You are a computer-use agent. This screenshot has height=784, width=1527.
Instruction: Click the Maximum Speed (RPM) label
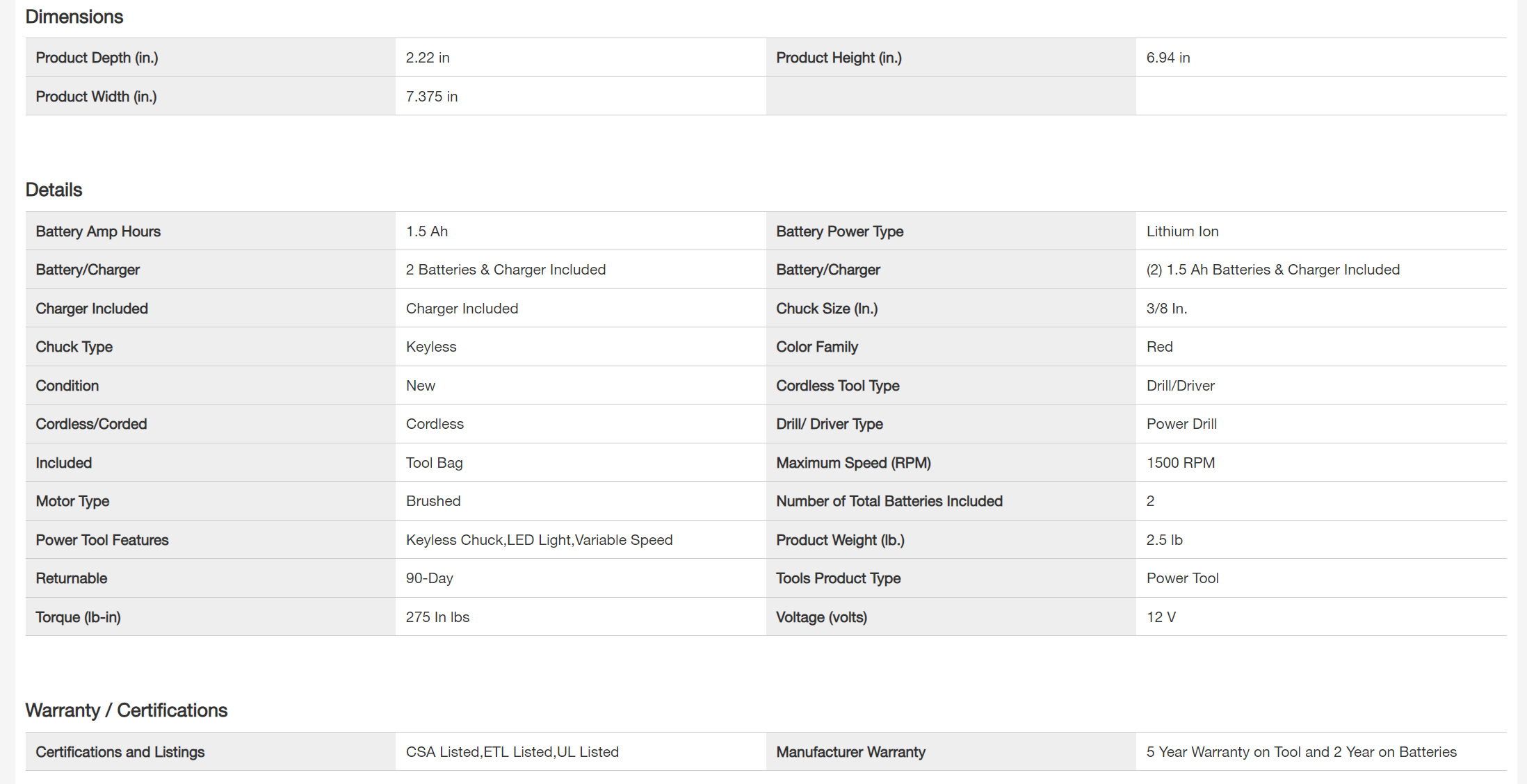853,463
